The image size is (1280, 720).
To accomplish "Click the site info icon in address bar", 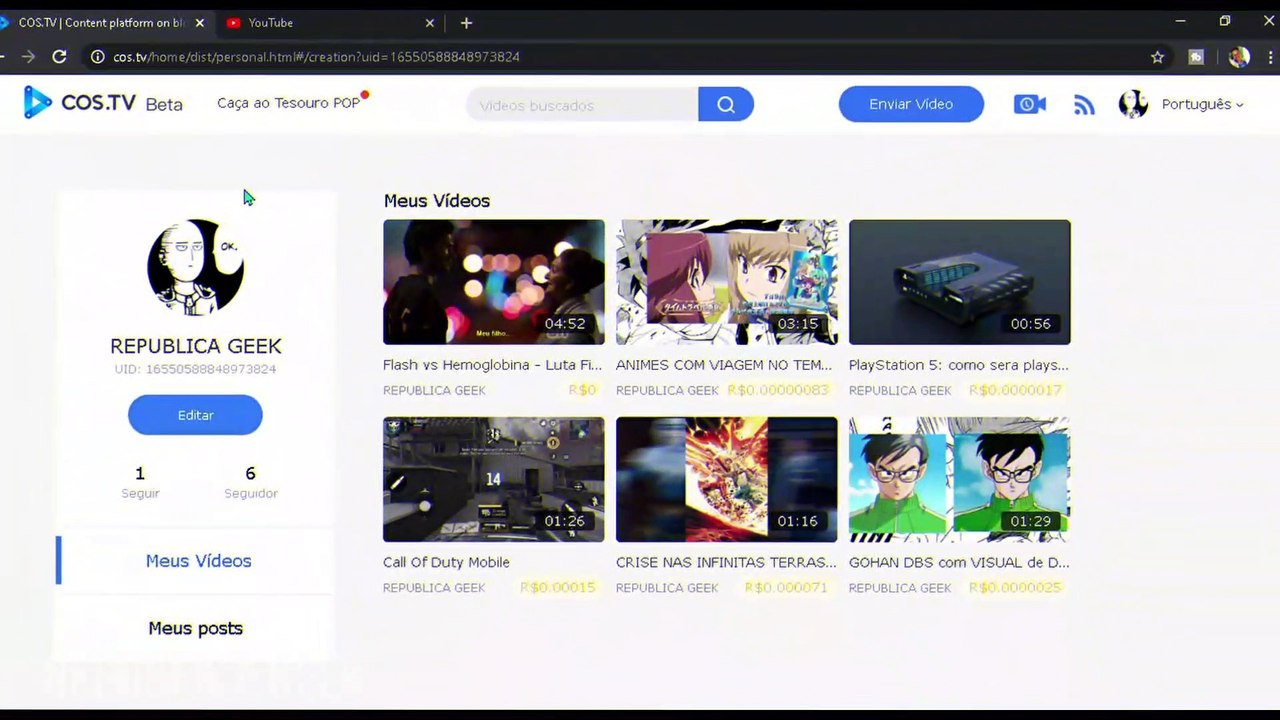I will click(97, 57).
